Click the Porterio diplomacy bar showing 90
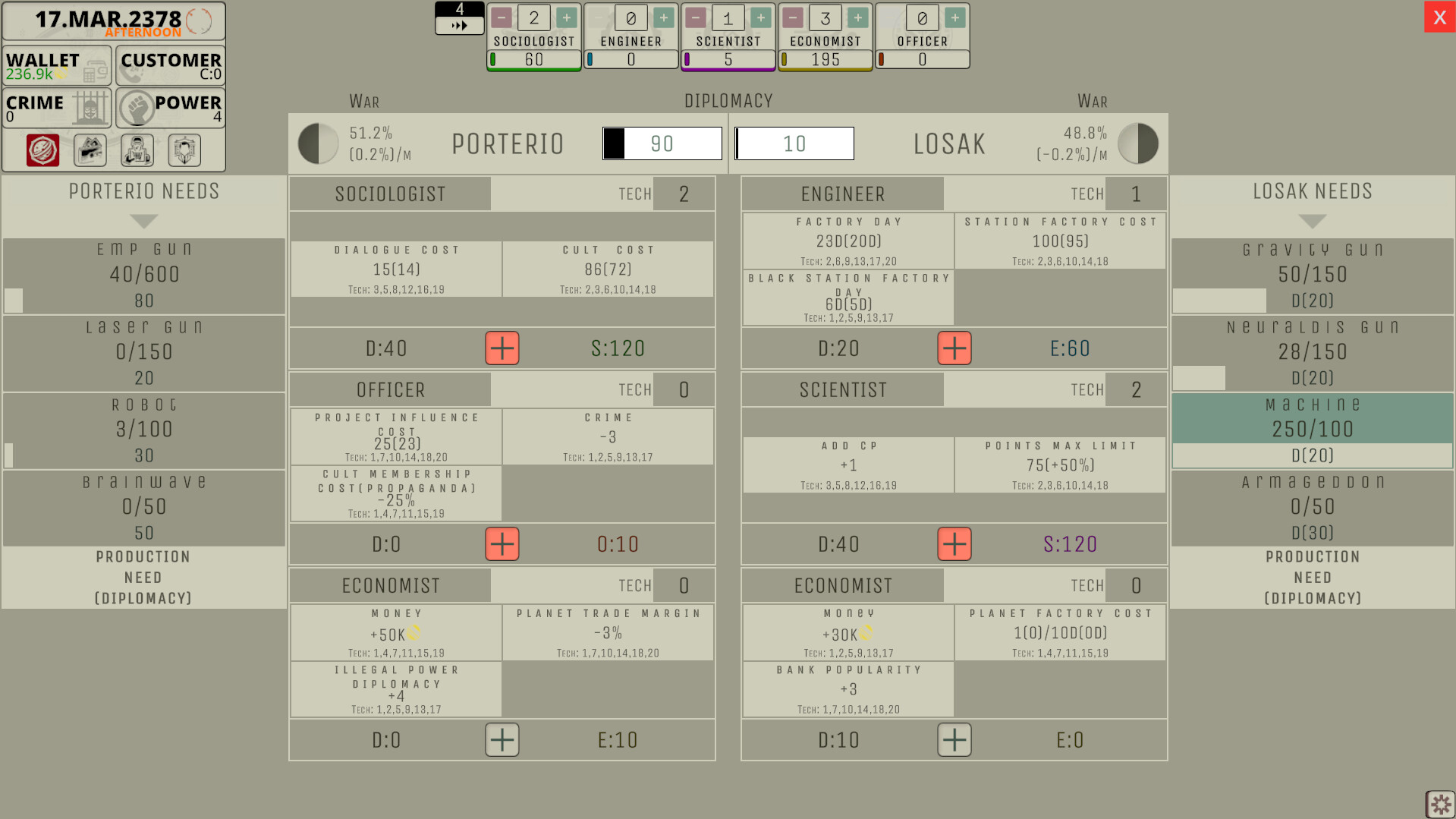 coord(662,143)
